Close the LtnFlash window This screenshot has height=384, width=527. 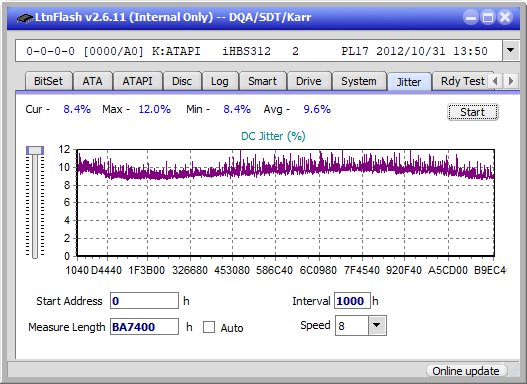point(505,17)
